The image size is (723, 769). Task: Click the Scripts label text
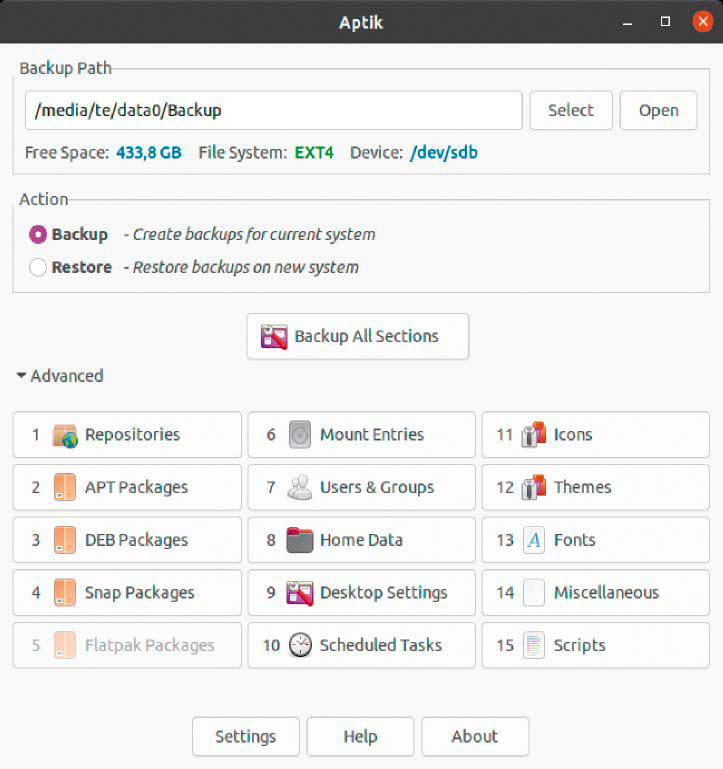point(580,645)
